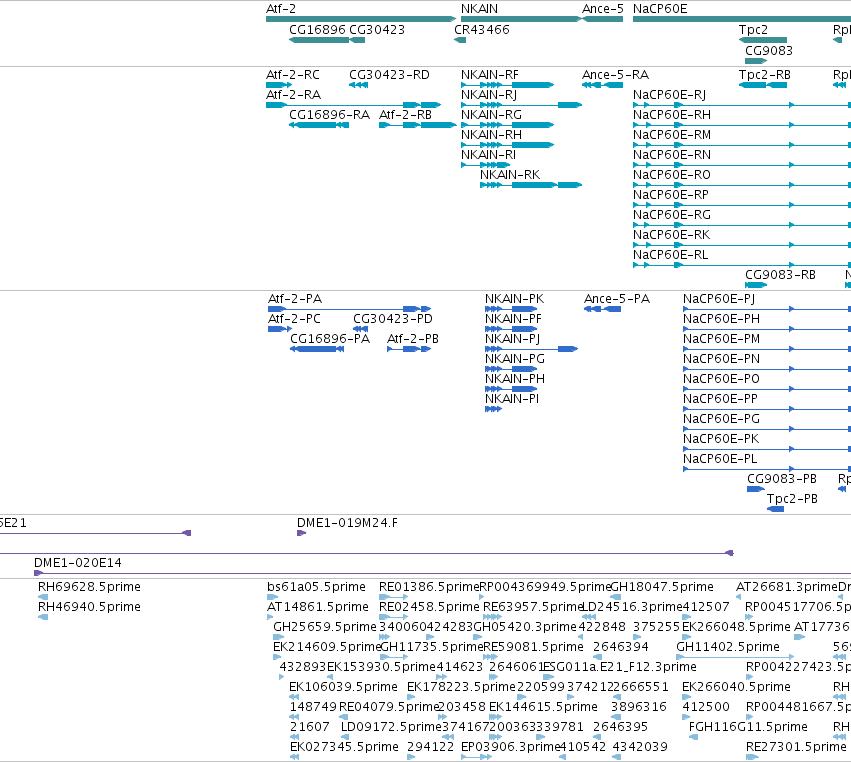The height and width of the screenshot is (762, 851).
Task: Click the bs61a05.5prime EST label
Action: (x=316, y=587)
